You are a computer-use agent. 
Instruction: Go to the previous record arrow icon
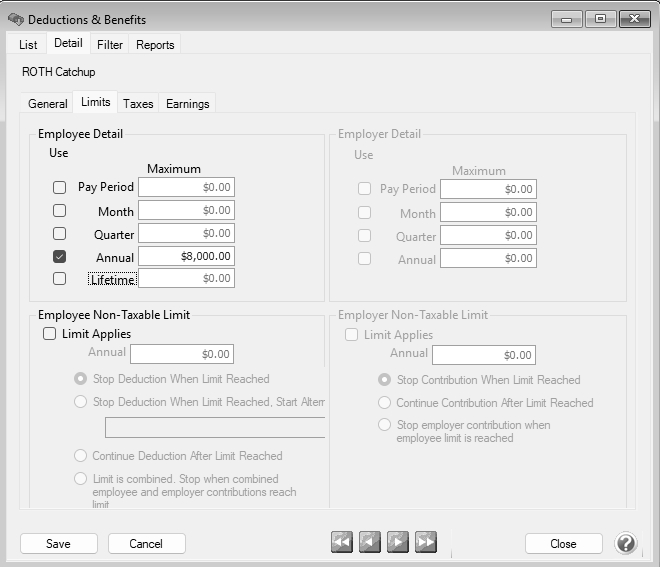click(370, 542)
